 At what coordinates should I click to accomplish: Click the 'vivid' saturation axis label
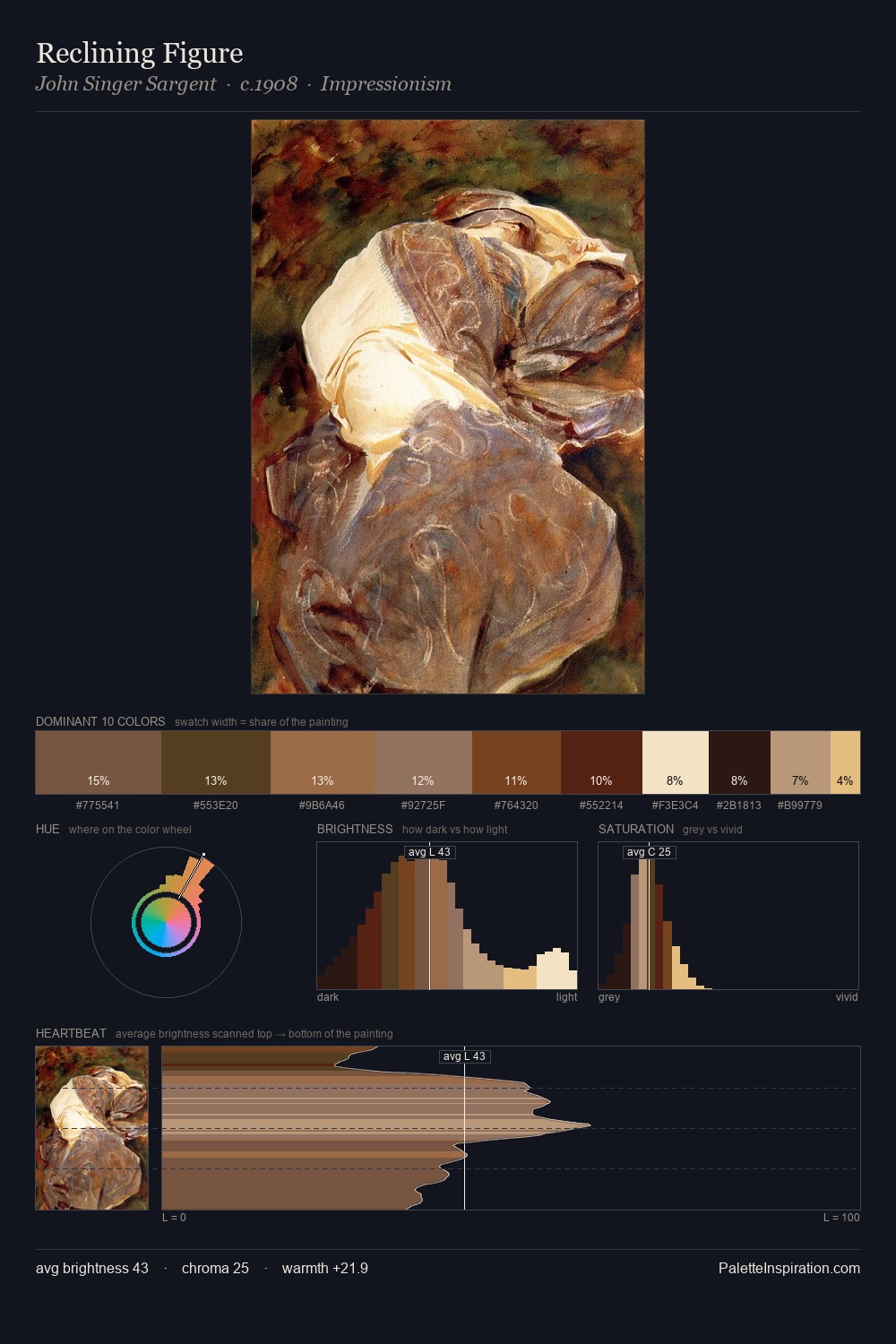(847, 996)
